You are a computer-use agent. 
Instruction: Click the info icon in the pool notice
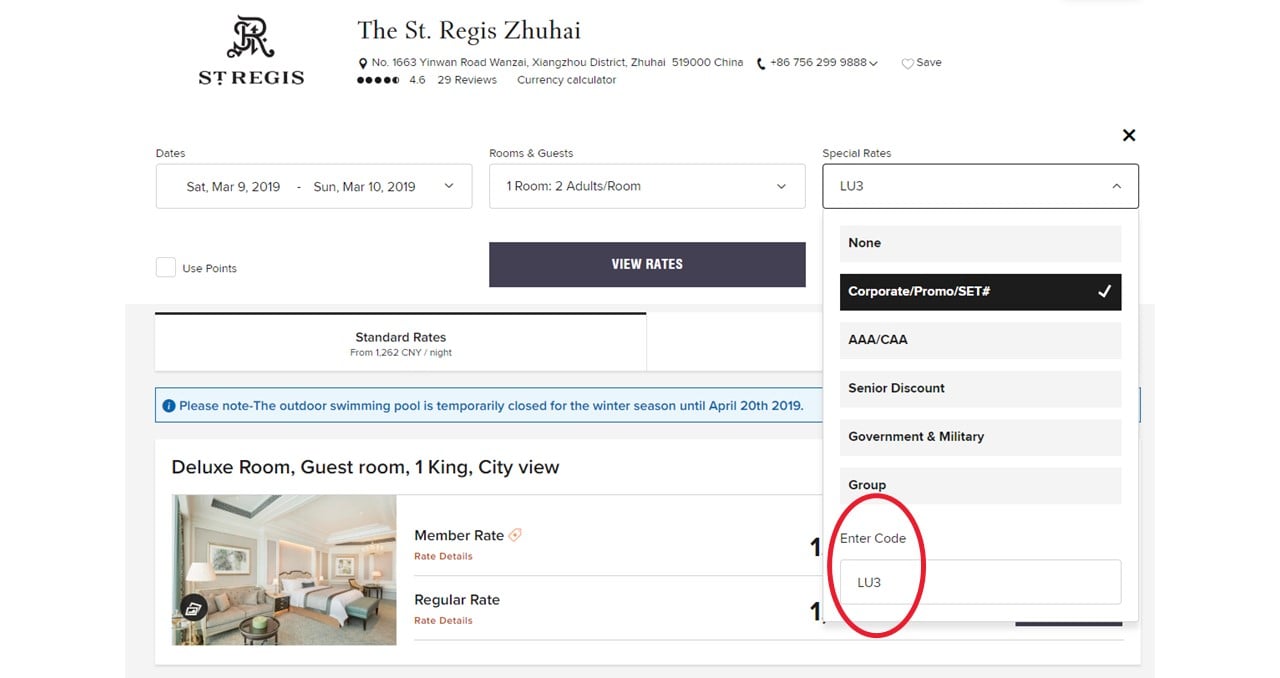169,406
